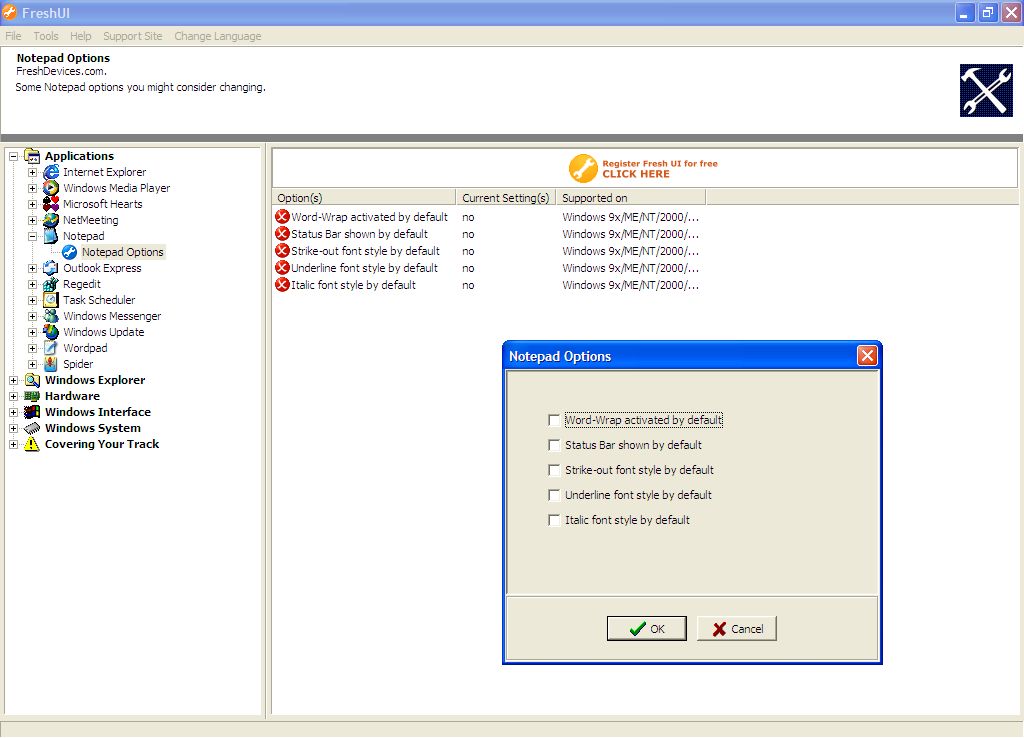Click the red X icon beside Status Bar row
The width and height of the screenshot is (1024, 738).
[x=282, y=234]
